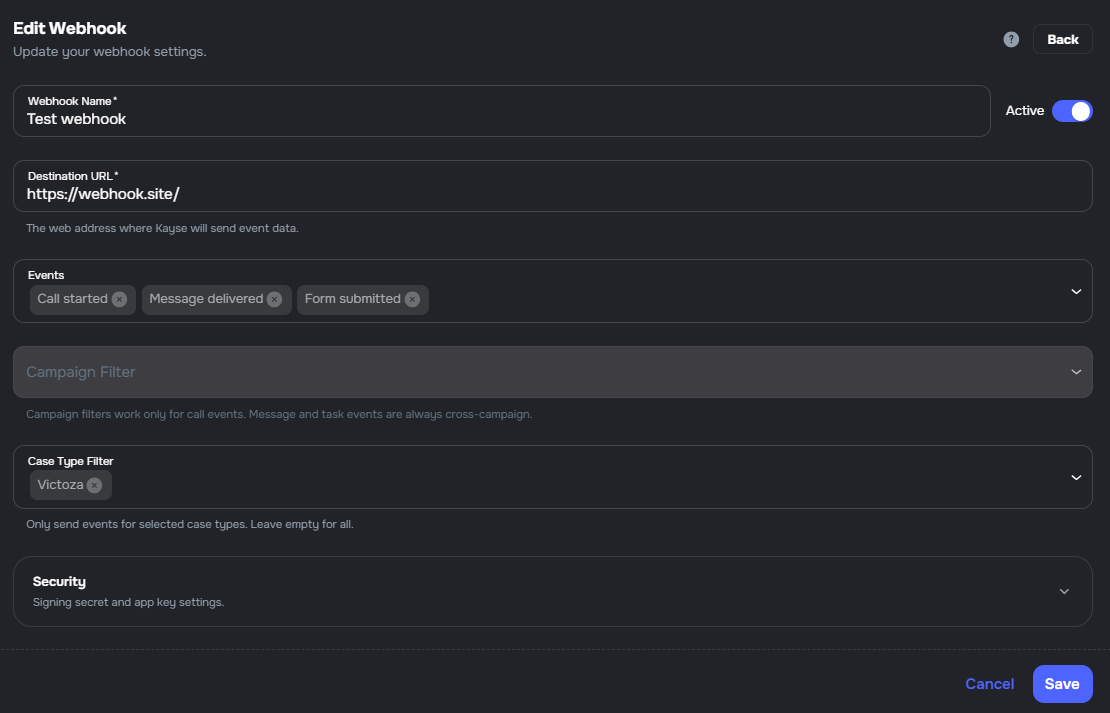Open the Events dropdown arrow
Image resolution: width=1110 pixels, height=713 pixels.
tap(1076, 291)
